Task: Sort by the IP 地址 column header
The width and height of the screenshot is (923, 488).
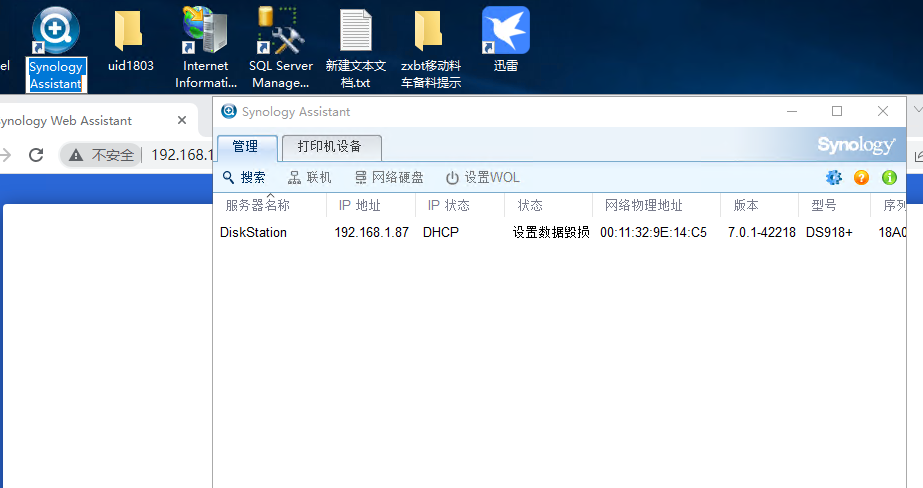Action: [x=360, y=205]
